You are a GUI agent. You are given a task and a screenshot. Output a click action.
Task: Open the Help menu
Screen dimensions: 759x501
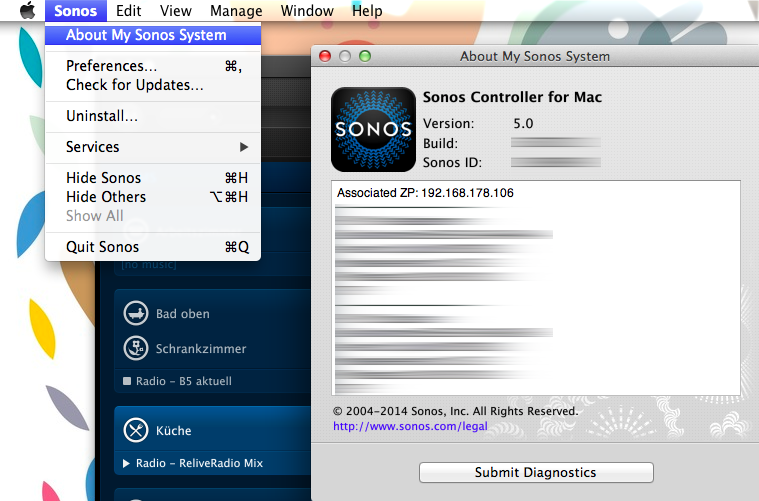(367, 11)
